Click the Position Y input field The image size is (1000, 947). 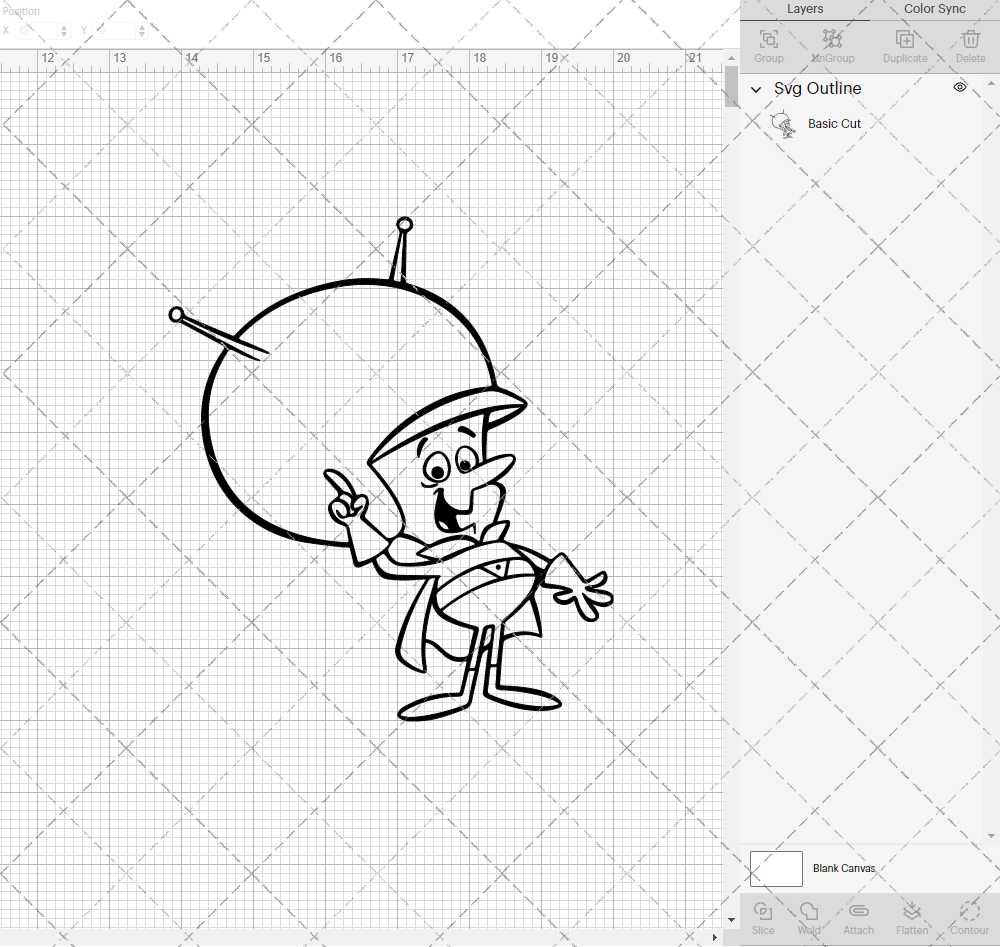point(116,31)
